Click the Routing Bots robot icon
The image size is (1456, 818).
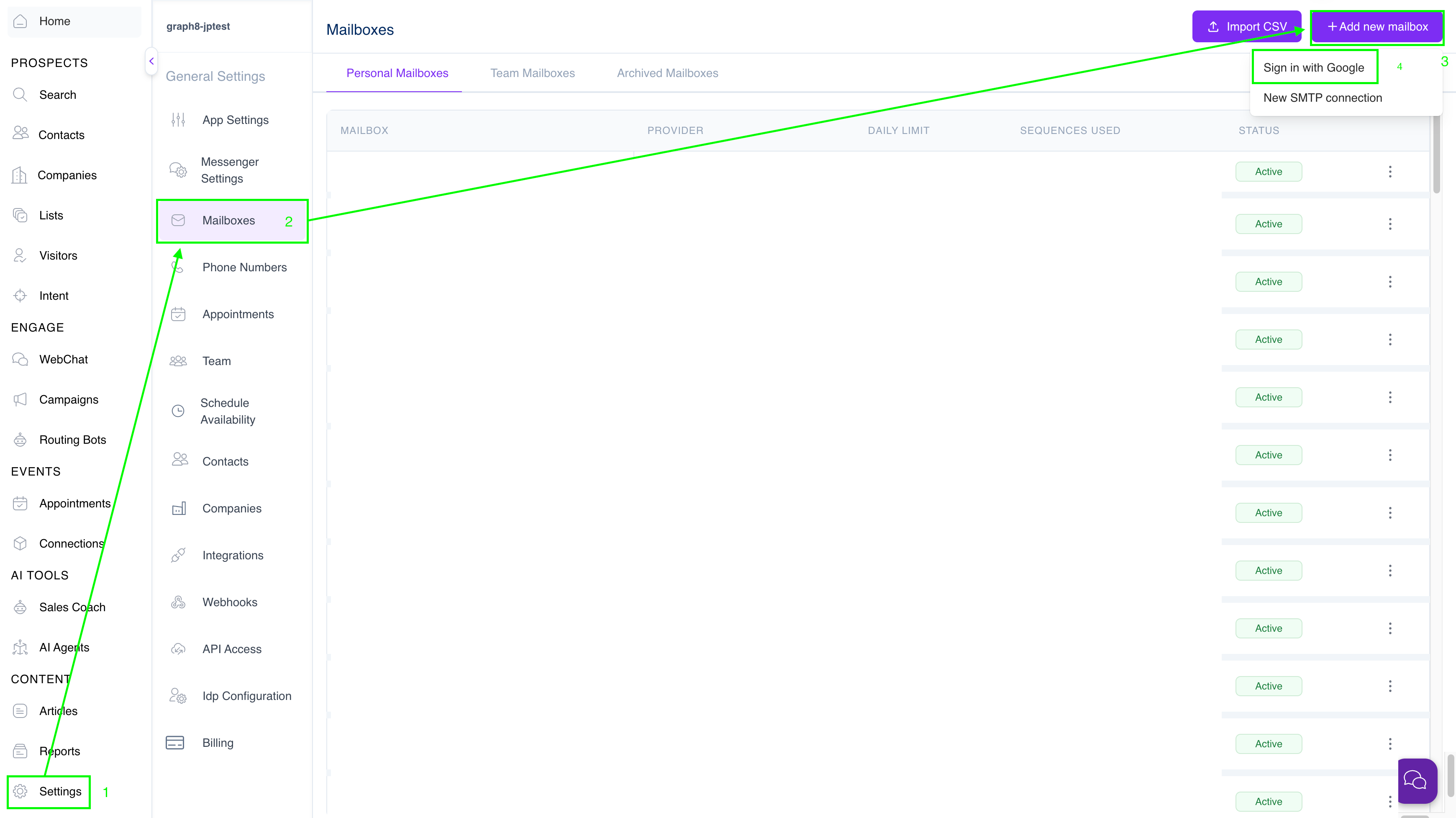(21, 440)
